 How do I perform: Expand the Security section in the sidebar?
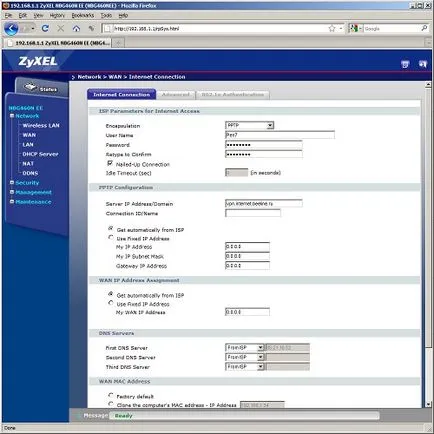tap(27, 183)
